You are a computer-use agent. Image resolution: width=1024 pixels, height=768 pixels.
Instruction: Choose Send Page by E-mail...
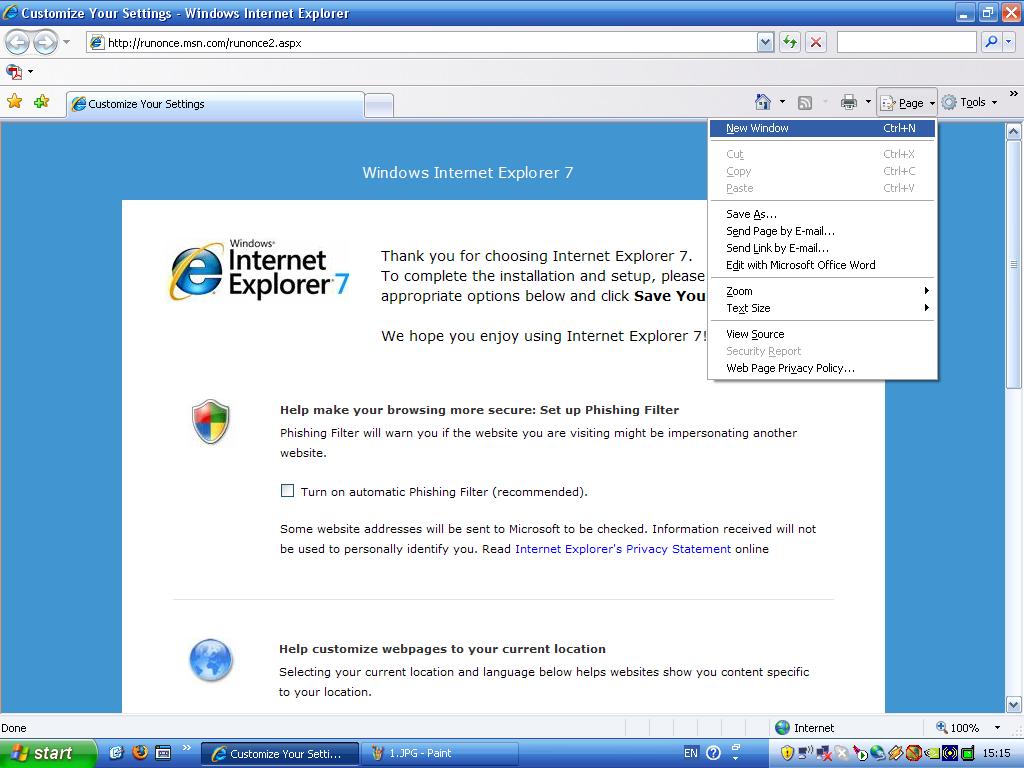pyautogui.click(x=822, y=231)
